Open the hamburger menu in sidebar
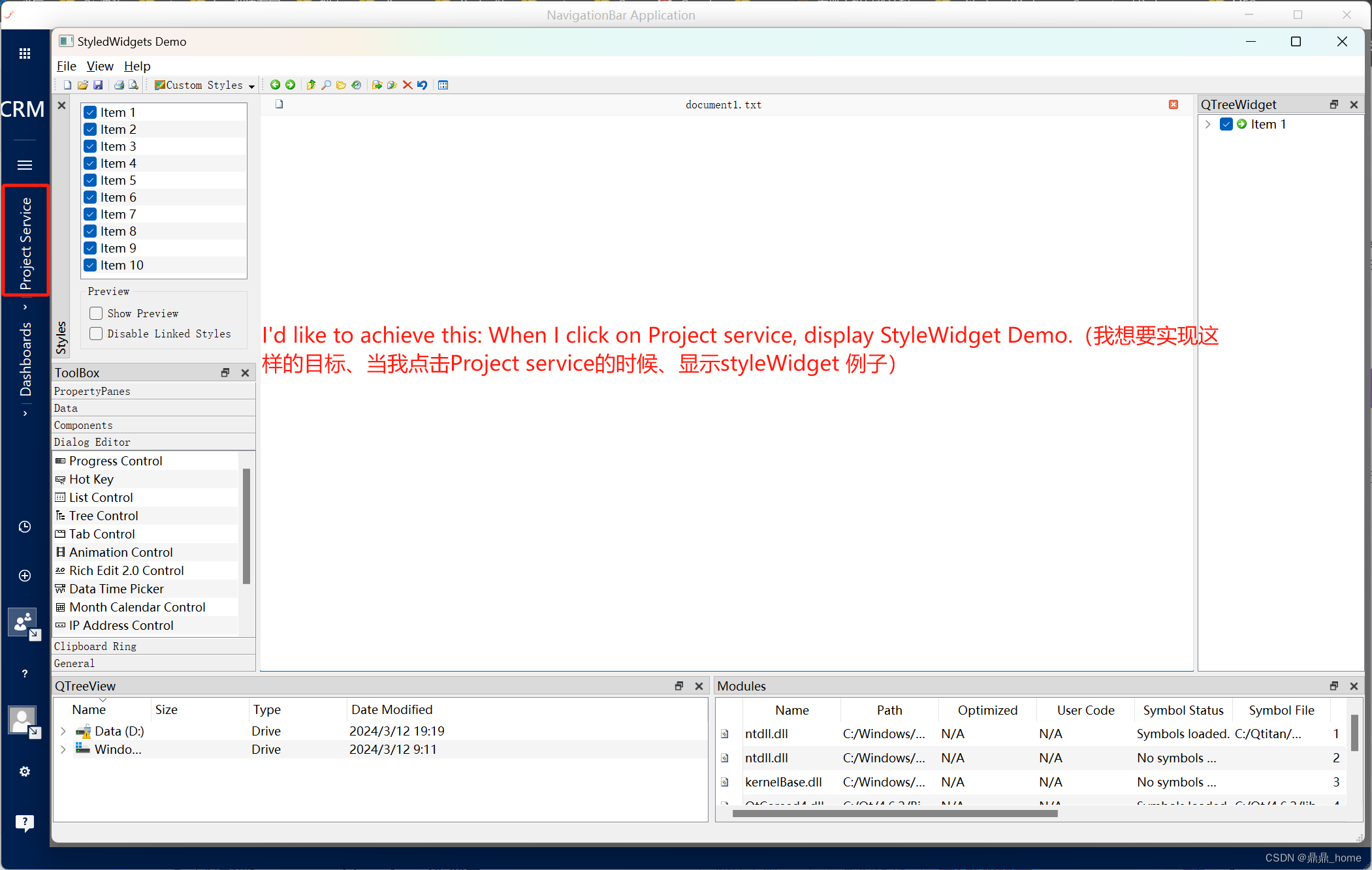 point(25,165)
